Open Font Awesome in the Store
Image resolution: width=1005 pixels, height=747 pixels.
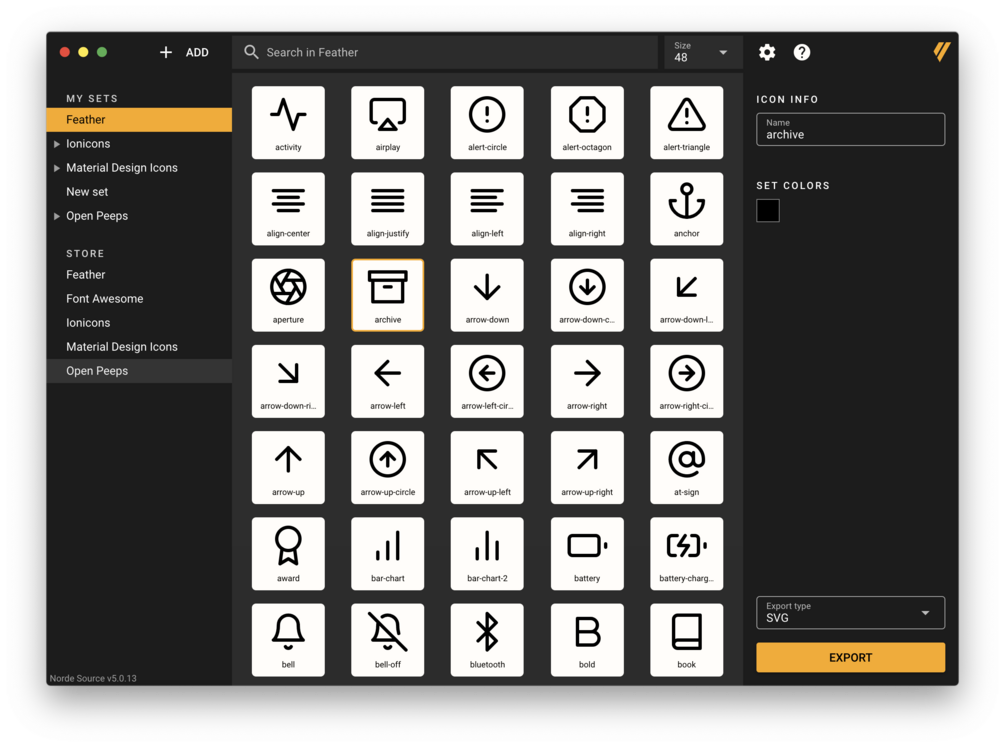point(139,299)
